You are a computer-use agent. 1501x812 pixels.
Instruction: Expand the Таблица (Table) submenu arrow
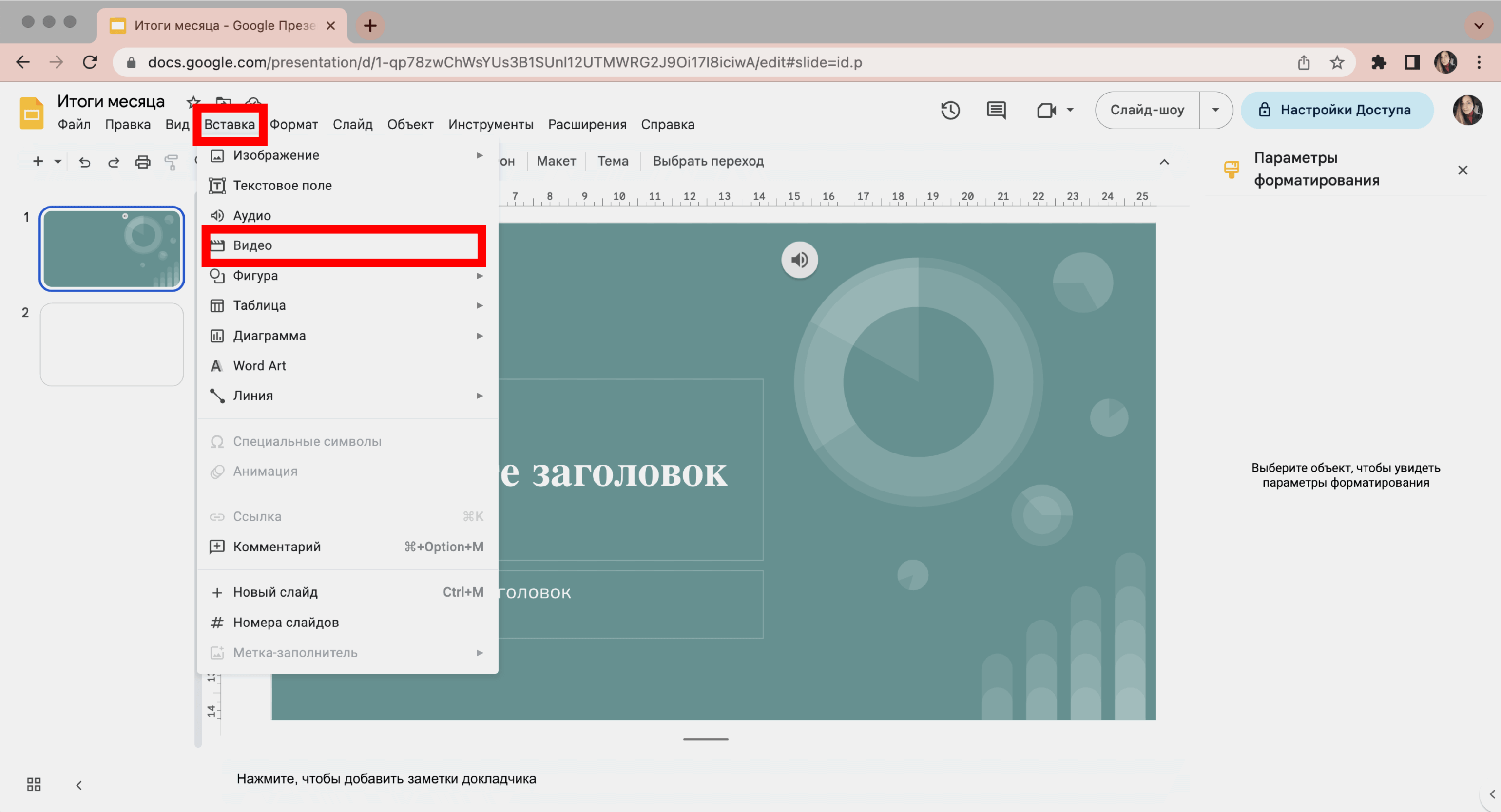[479, 305]
